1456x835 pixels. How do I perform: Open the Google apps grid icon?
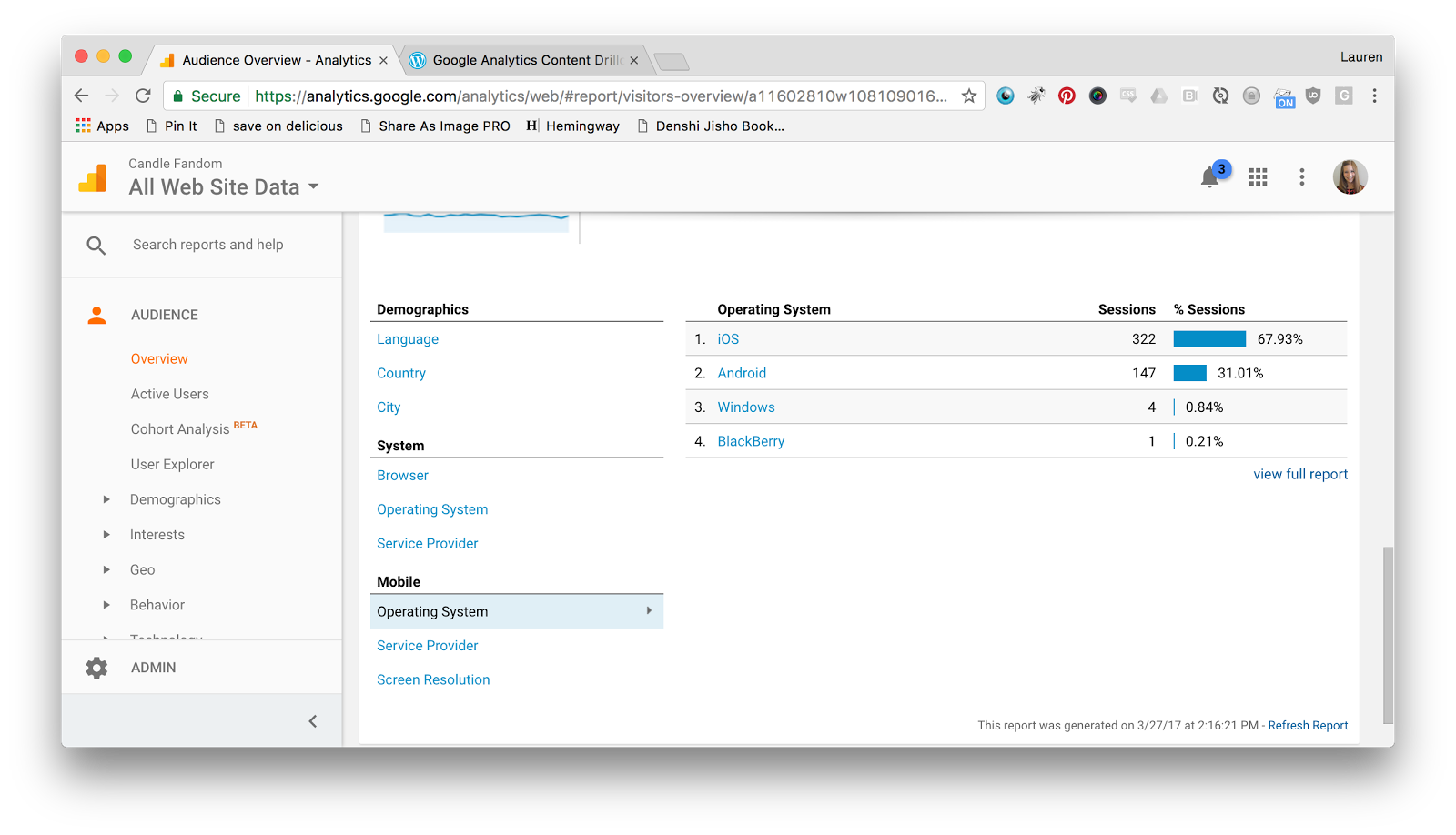pos(1258,176)
